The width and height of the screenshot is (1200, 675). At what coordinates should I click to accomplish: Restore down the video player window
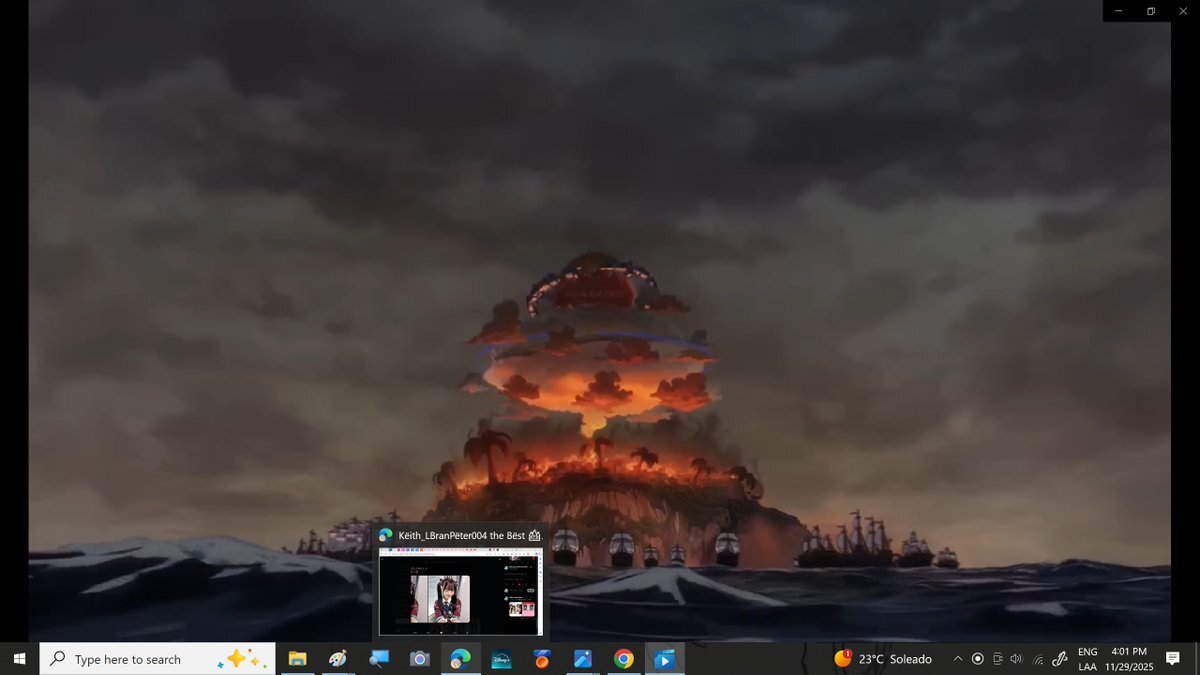click(x=1151, y=11)
